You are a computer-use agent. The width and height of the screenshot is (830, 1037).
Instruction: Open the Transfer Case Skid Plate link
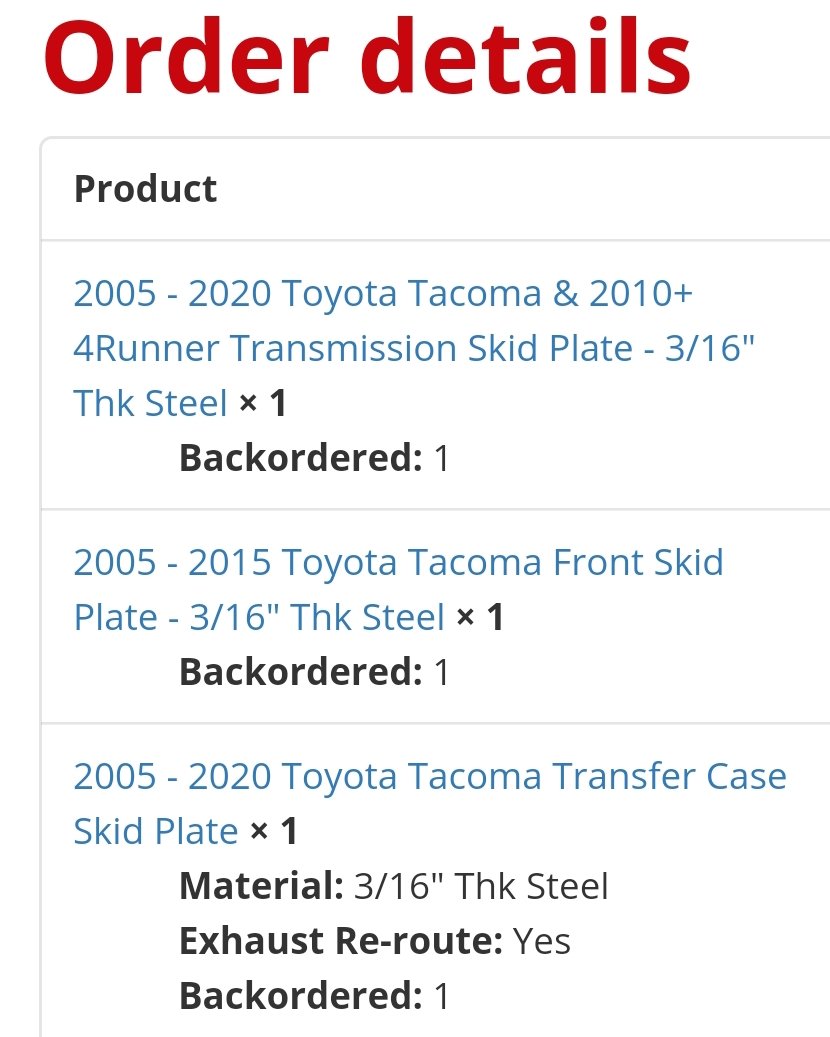tap(430, 803)
